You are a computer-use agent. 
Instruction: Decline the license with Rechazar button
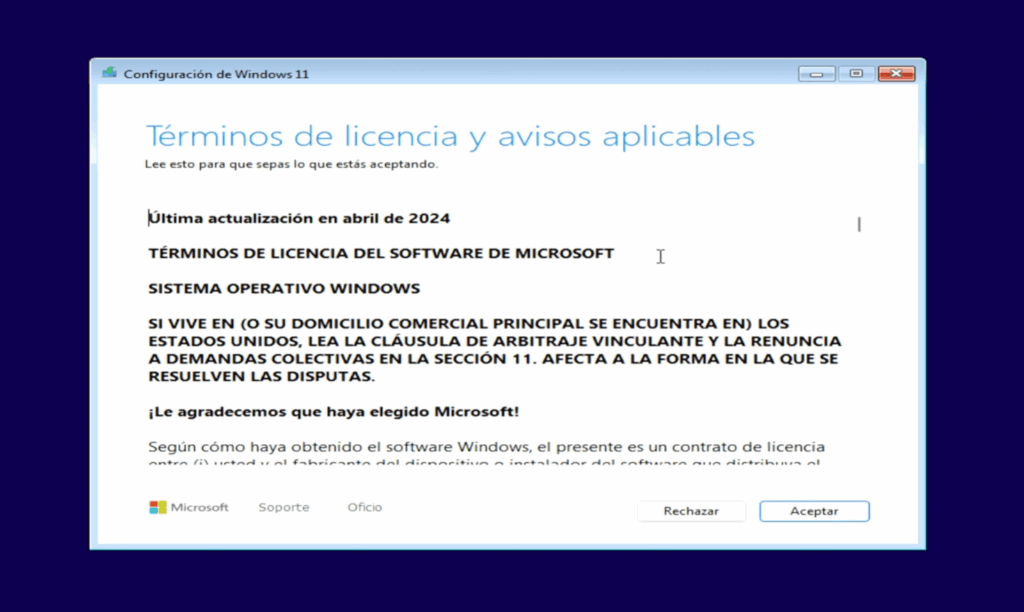pyautogui.click(x=691, y=511)
